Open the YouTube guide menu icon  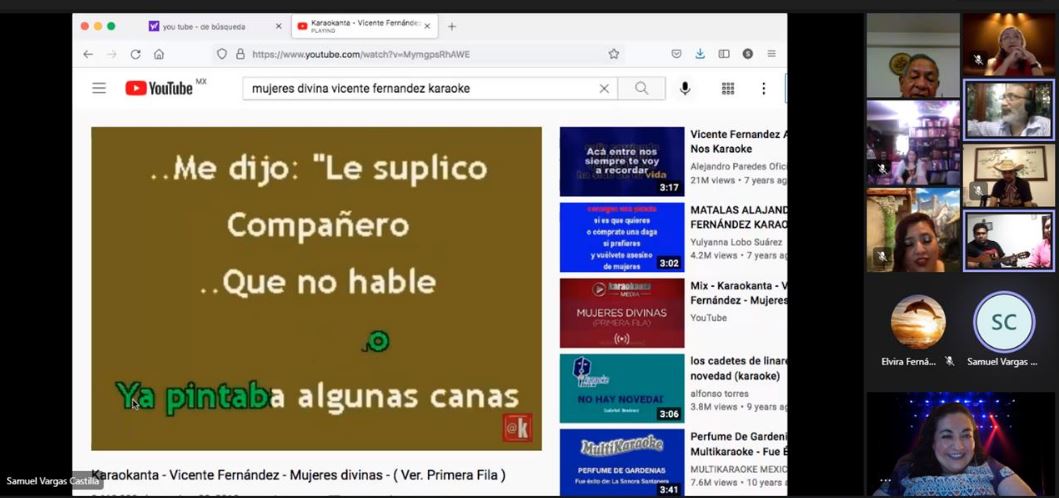point(99,89)
